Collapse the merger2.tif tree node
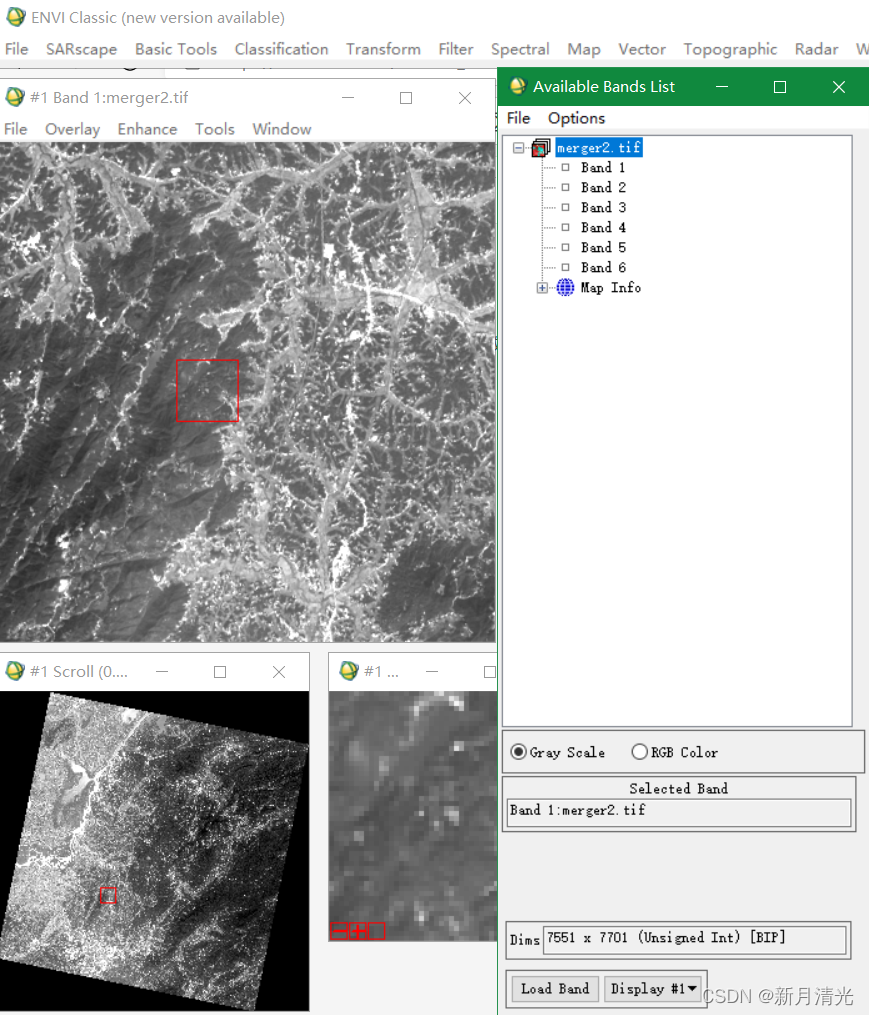This screenshot has height=1015, width=869. pyautogui.click(x=518, y=148)
